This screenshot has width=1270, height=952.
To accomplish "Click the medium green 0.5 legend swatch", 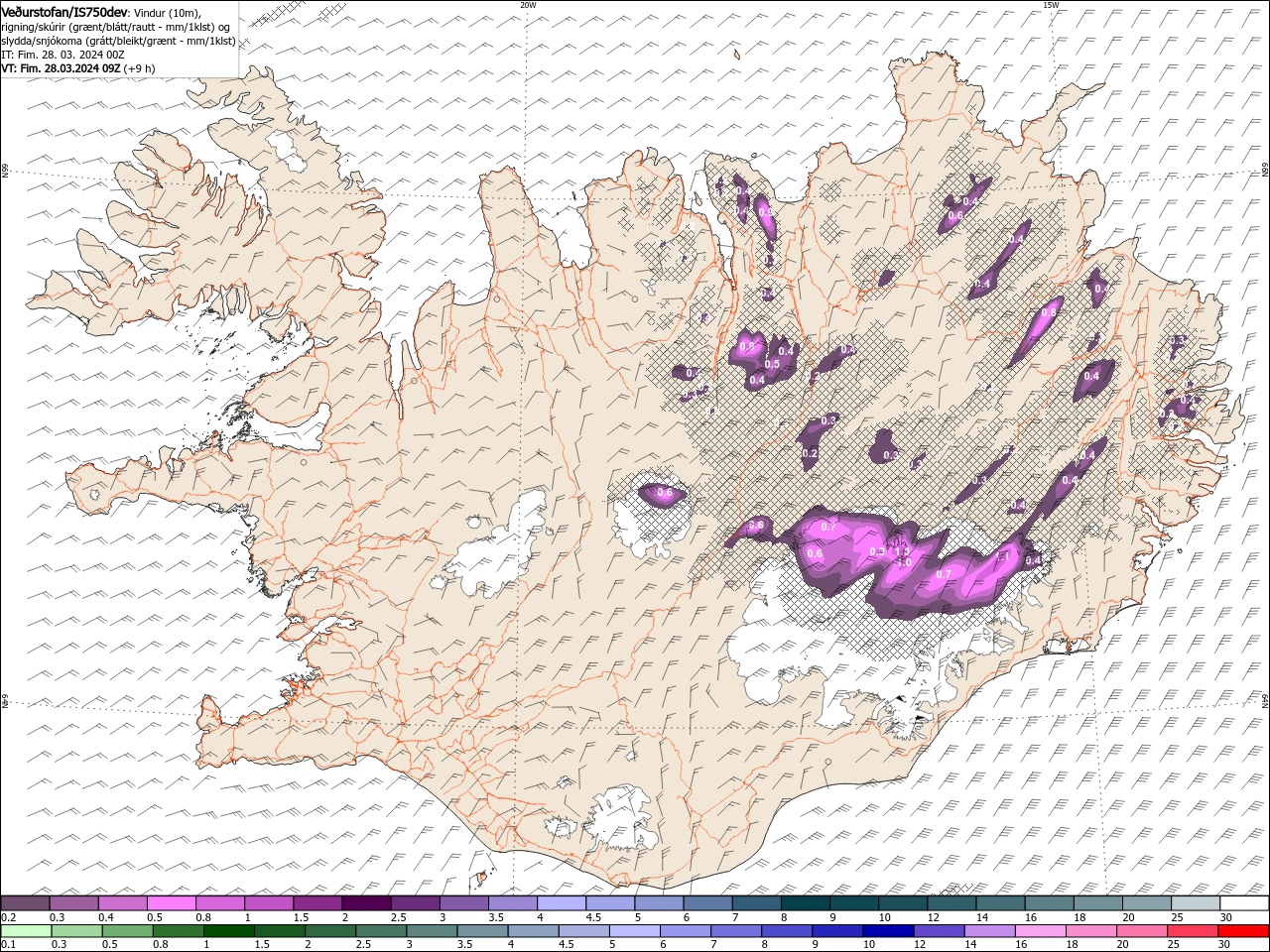I will tap(128, 931).
